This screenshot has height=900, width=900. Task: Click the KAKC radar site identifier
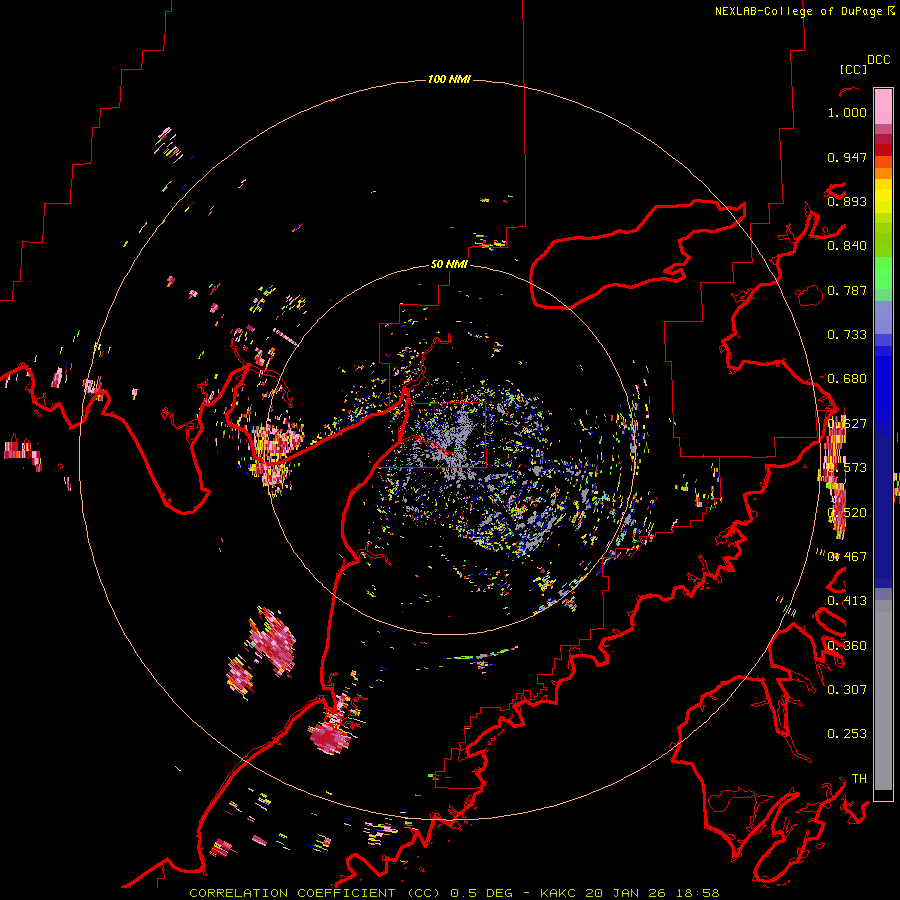(x=560, y=893)
